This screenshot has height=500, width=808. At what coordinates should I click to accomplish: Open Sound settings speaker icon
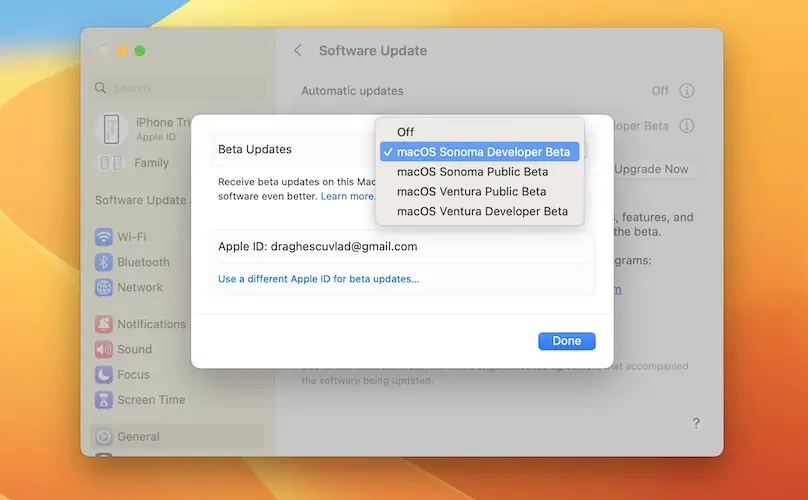coord(104,349)
